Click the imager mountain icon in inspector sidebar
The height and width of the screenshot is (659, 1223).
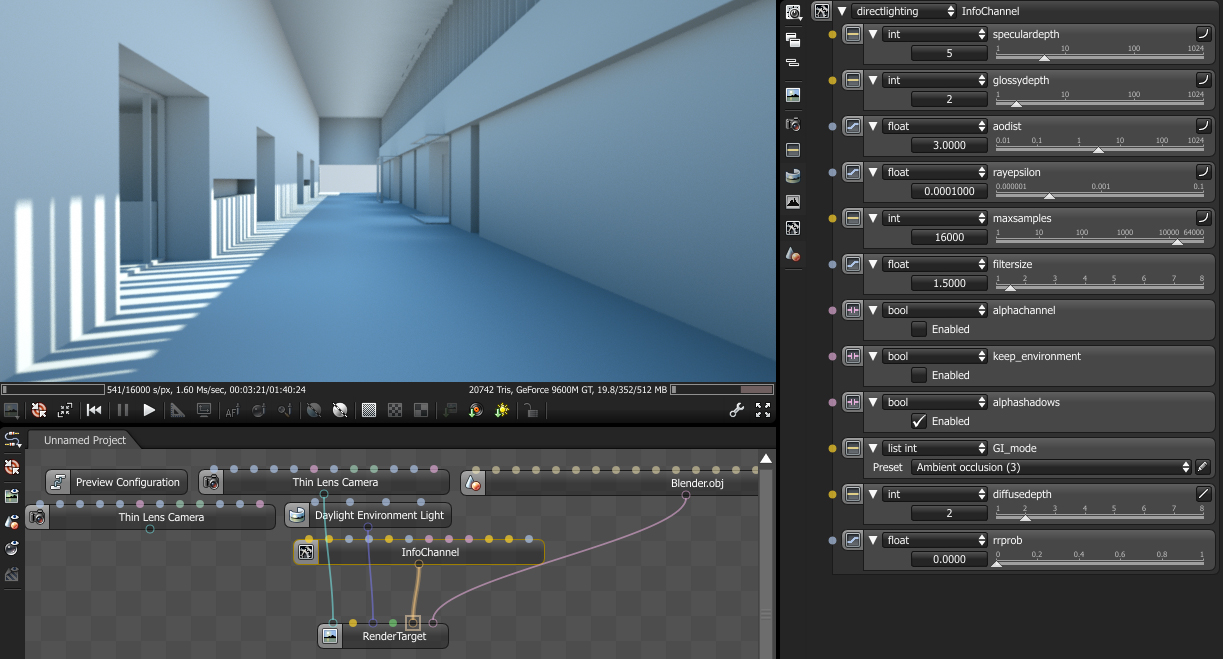click(793, 201)
